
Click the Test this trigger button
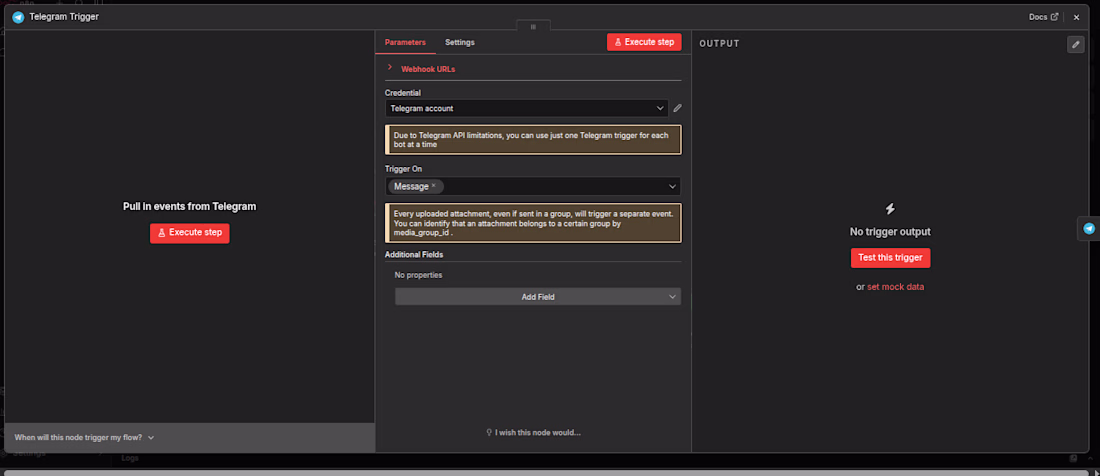point(890,257)
